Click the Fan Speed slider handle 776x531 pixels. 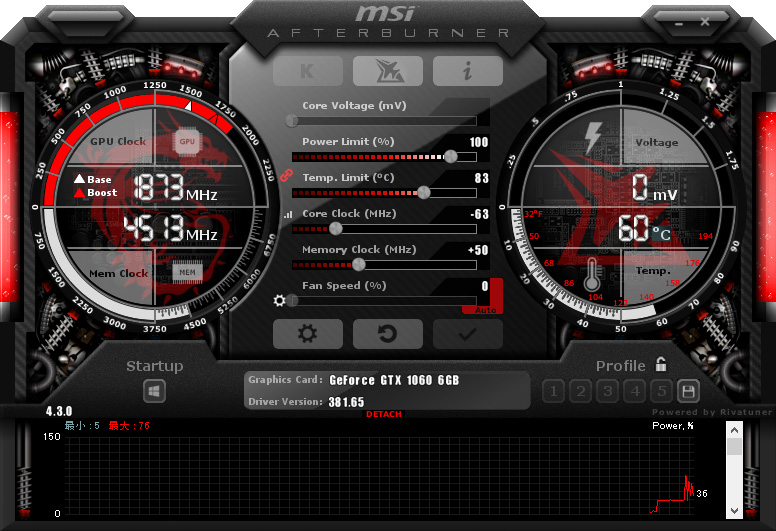click(292, 300)
